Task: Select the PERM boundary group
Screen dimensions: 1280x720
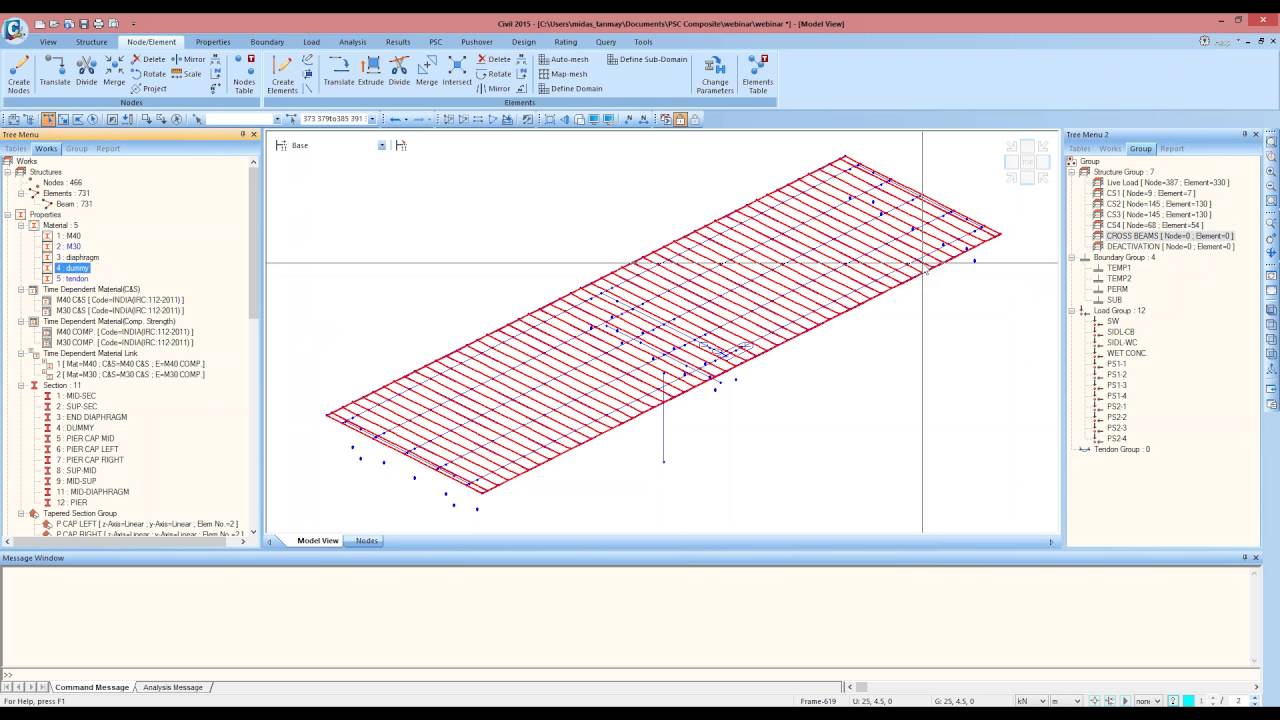Action: (1117, 289)
